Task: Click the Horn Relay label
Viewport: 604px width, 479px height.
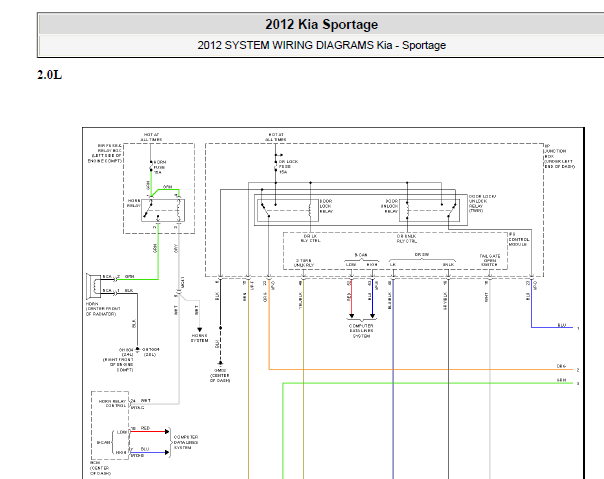Action: pyautogui.click(x=134, y=203)
